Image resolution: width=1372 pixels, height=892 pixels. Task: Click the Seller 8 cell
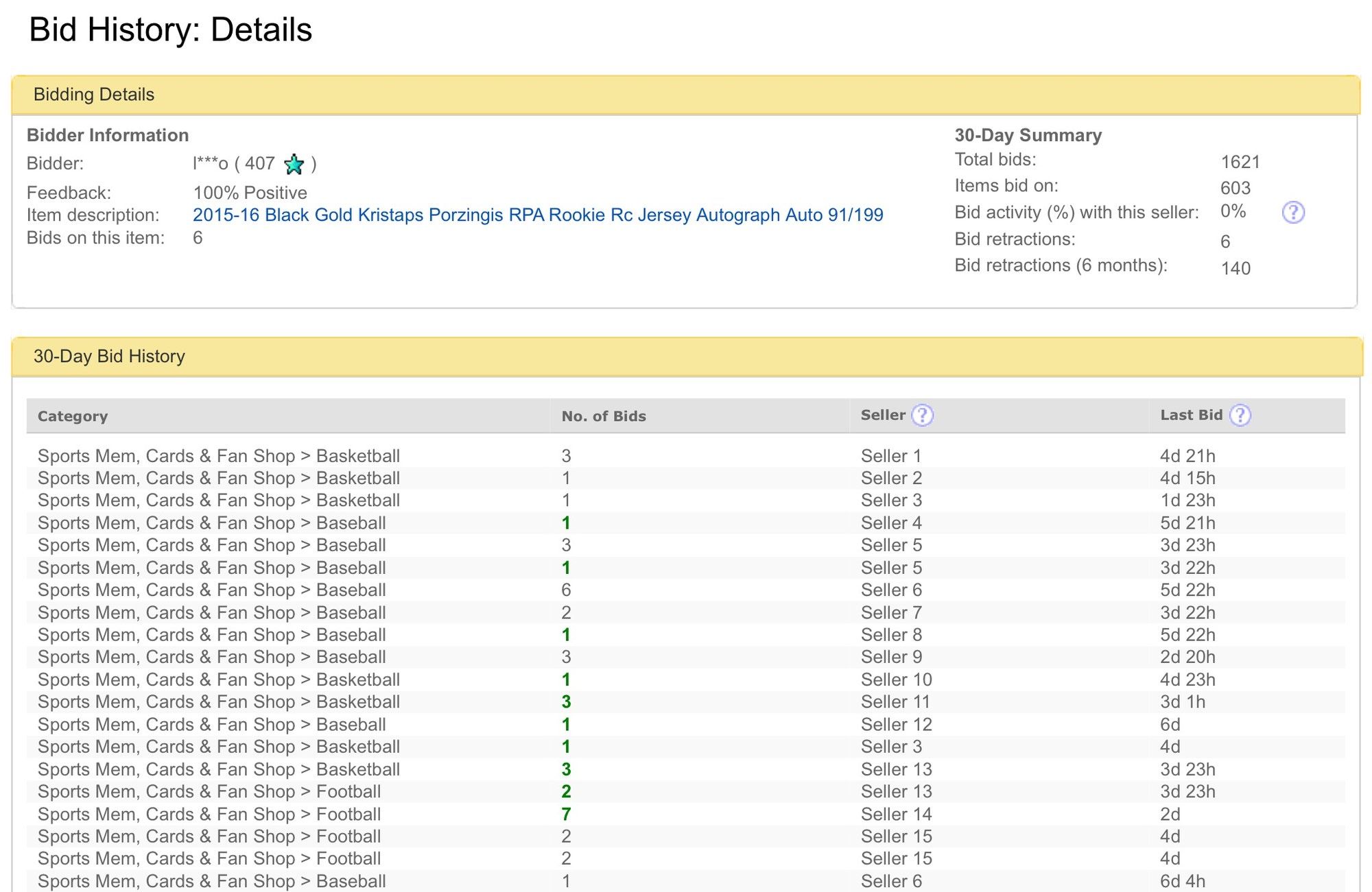point(891,635)
